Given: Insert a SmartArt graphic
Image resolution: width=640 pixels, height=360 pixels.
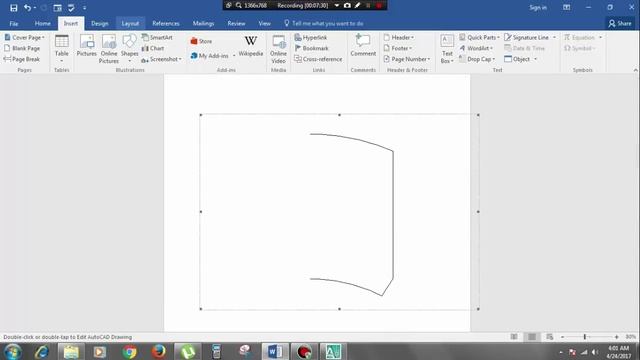Looking at the screenshot, I should click(x=157, y=37).
